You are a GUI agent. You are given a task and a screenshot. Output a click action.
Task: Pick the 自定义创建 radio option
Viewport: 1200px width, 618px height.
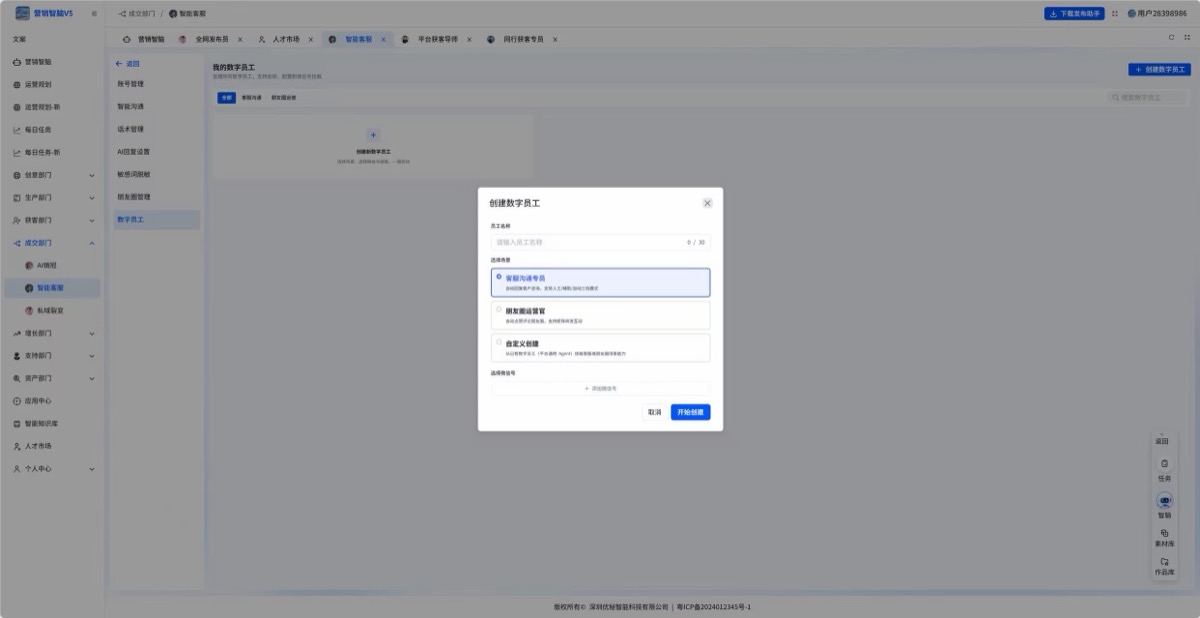click(x=600, y=347)
